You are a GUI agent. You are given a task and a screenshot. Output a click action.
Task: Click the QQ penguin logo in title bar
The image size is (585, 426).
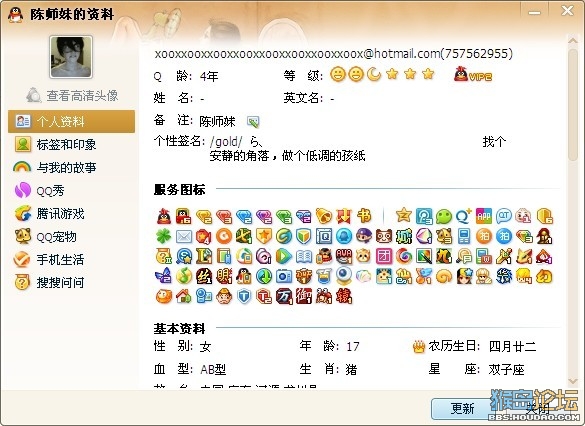tap(15, 15)
